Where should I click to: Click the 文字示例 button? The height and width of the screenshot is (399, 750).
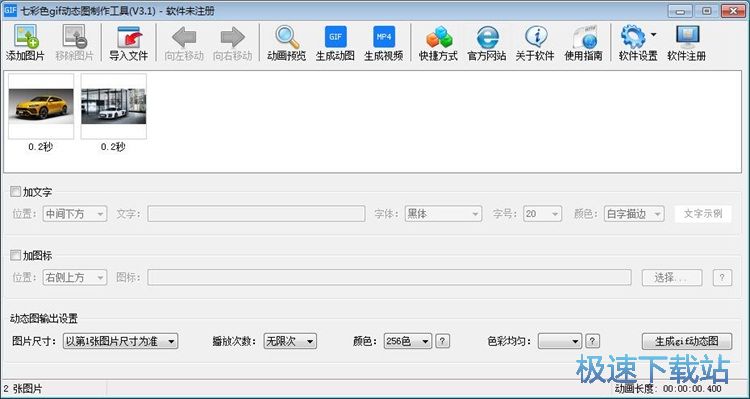pos(703,214)
